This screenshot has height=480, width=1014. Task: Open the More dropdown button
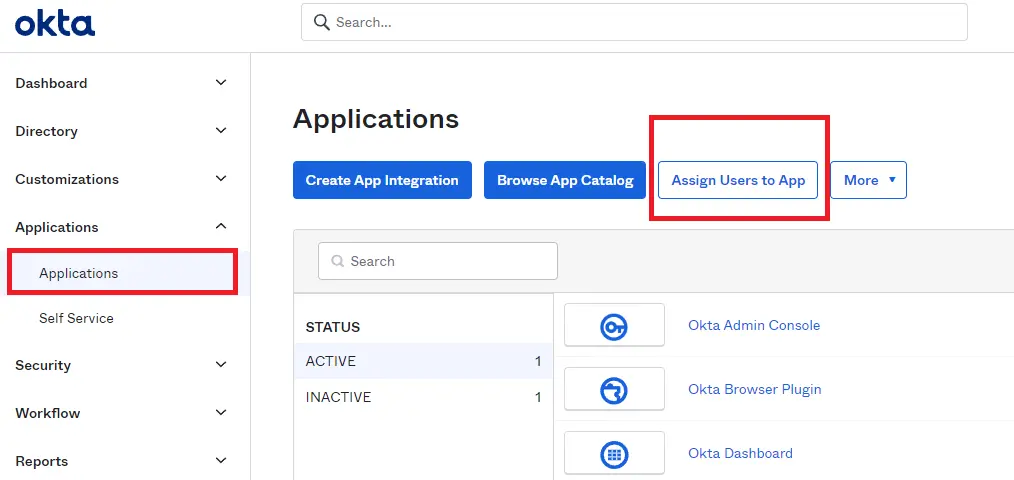click(x=868, y=180)
